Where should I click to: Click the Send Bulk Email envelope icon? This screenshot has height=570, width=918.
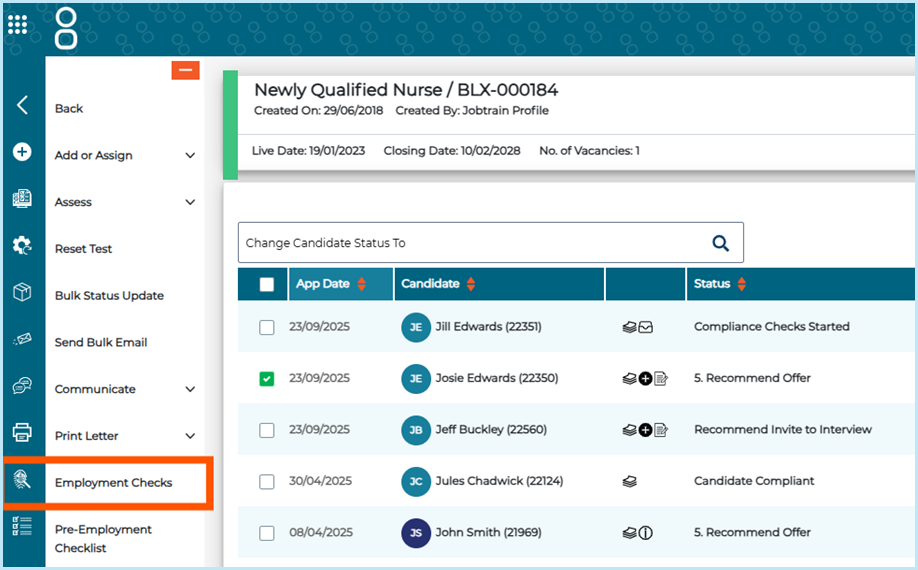click(22, 339)
